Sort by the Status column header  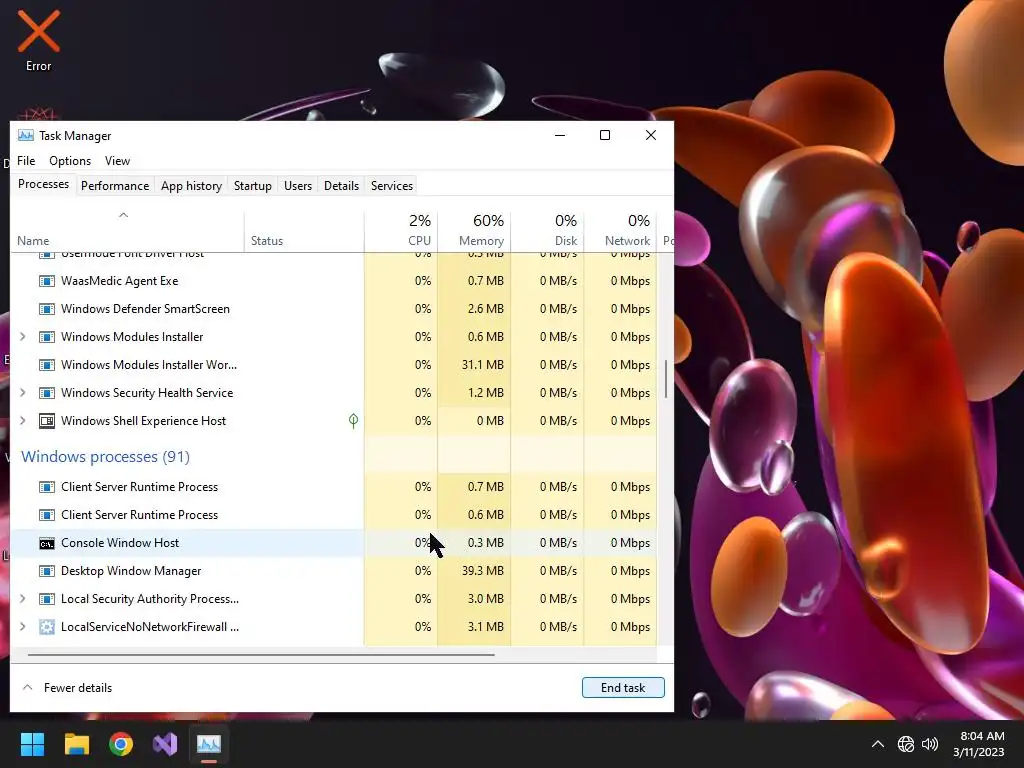tap(304, 231)
